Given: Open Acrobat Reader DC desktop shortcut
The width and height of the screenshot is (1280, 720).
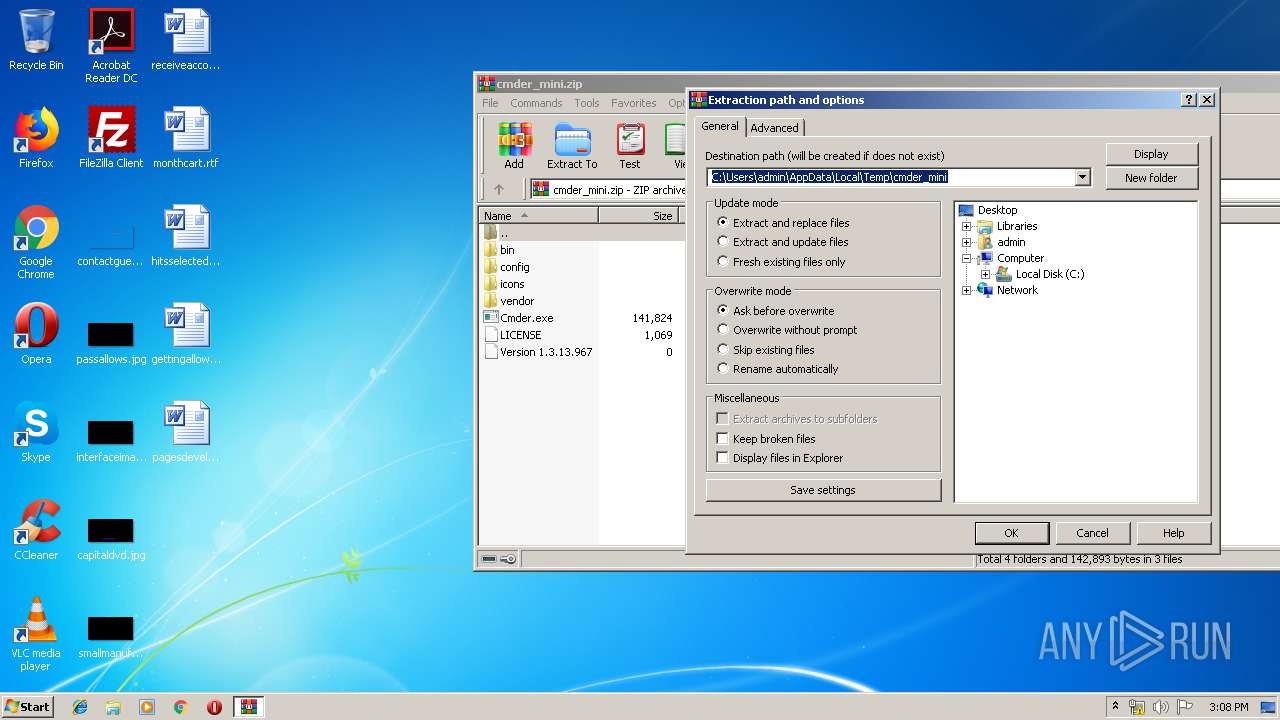Looking at the screenshot, I should coord(111,46).
